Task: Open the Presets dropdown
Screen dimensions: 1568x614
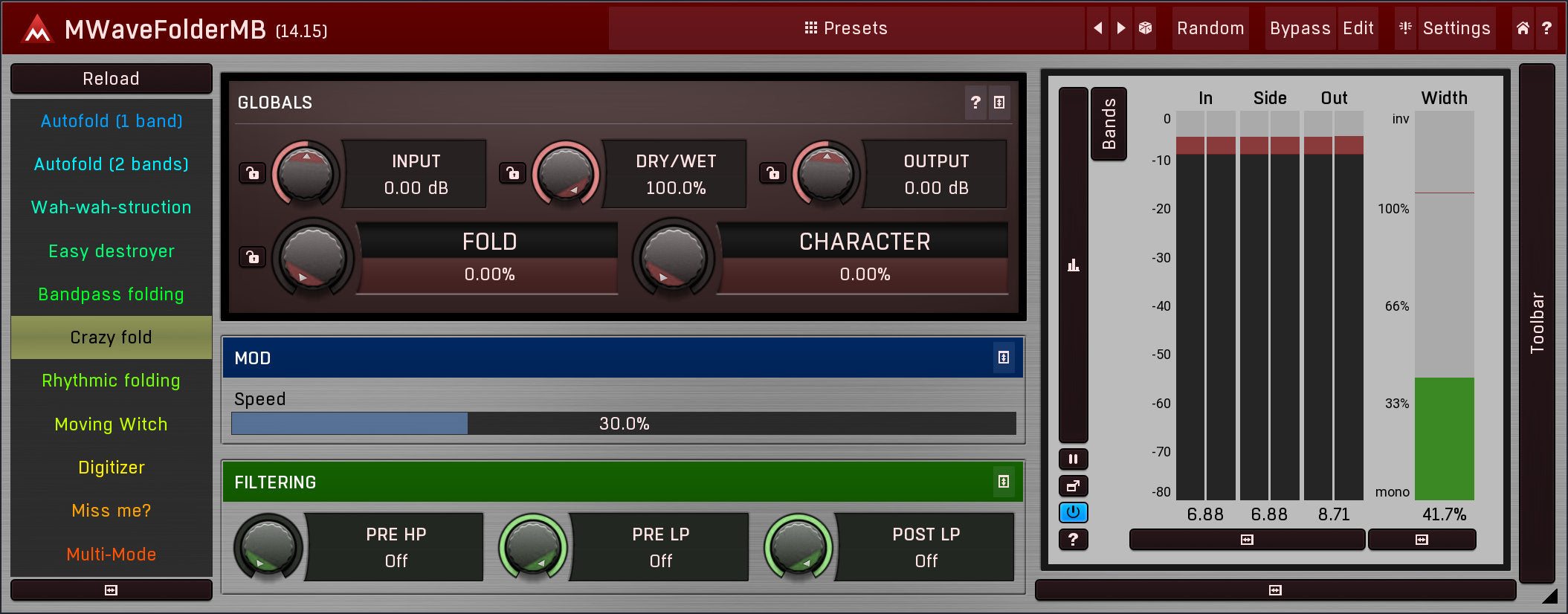Action: click(x=846, y=28)
